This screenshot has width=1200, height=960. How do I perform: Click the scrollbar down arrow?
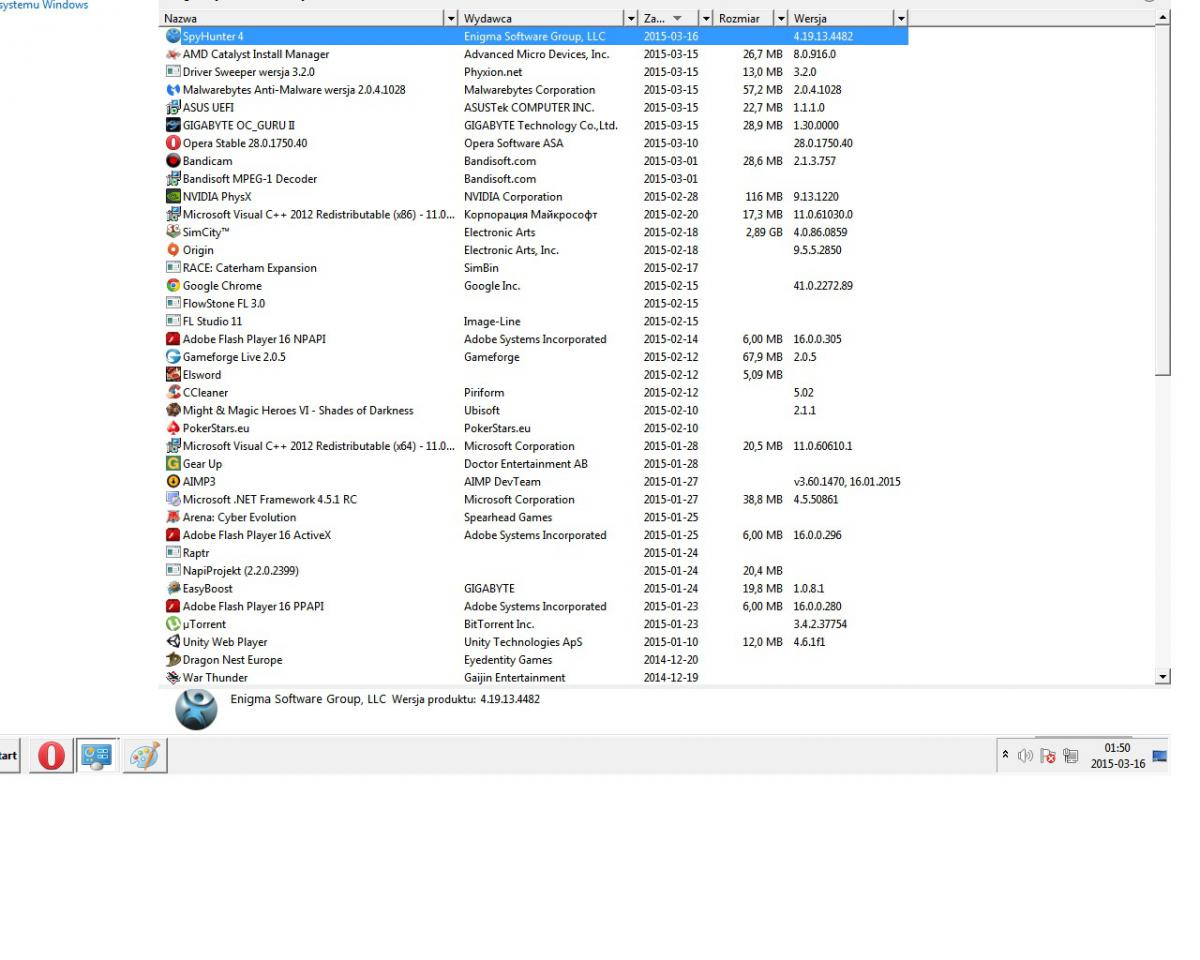[x=1162, y=677]
